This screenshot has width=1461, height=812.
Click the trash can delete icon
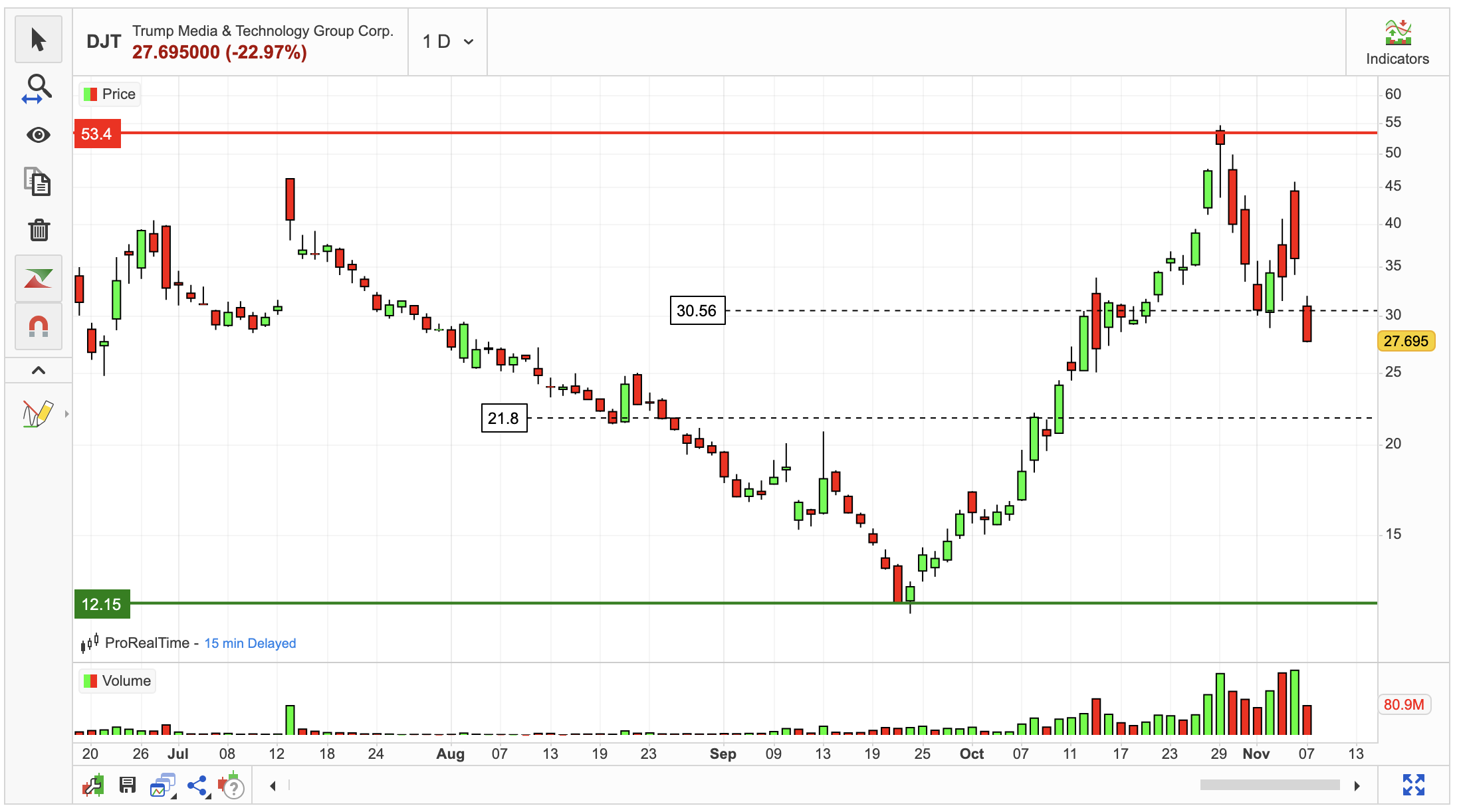[39, 230]
